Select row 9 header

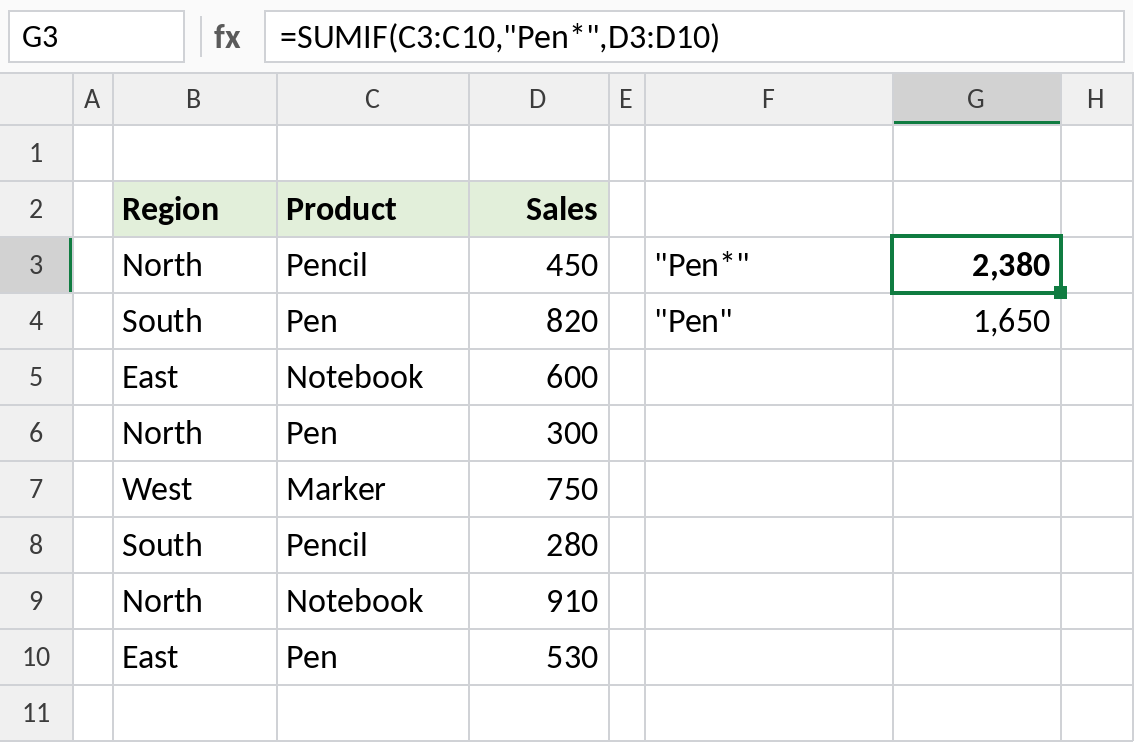coord(36,601)
